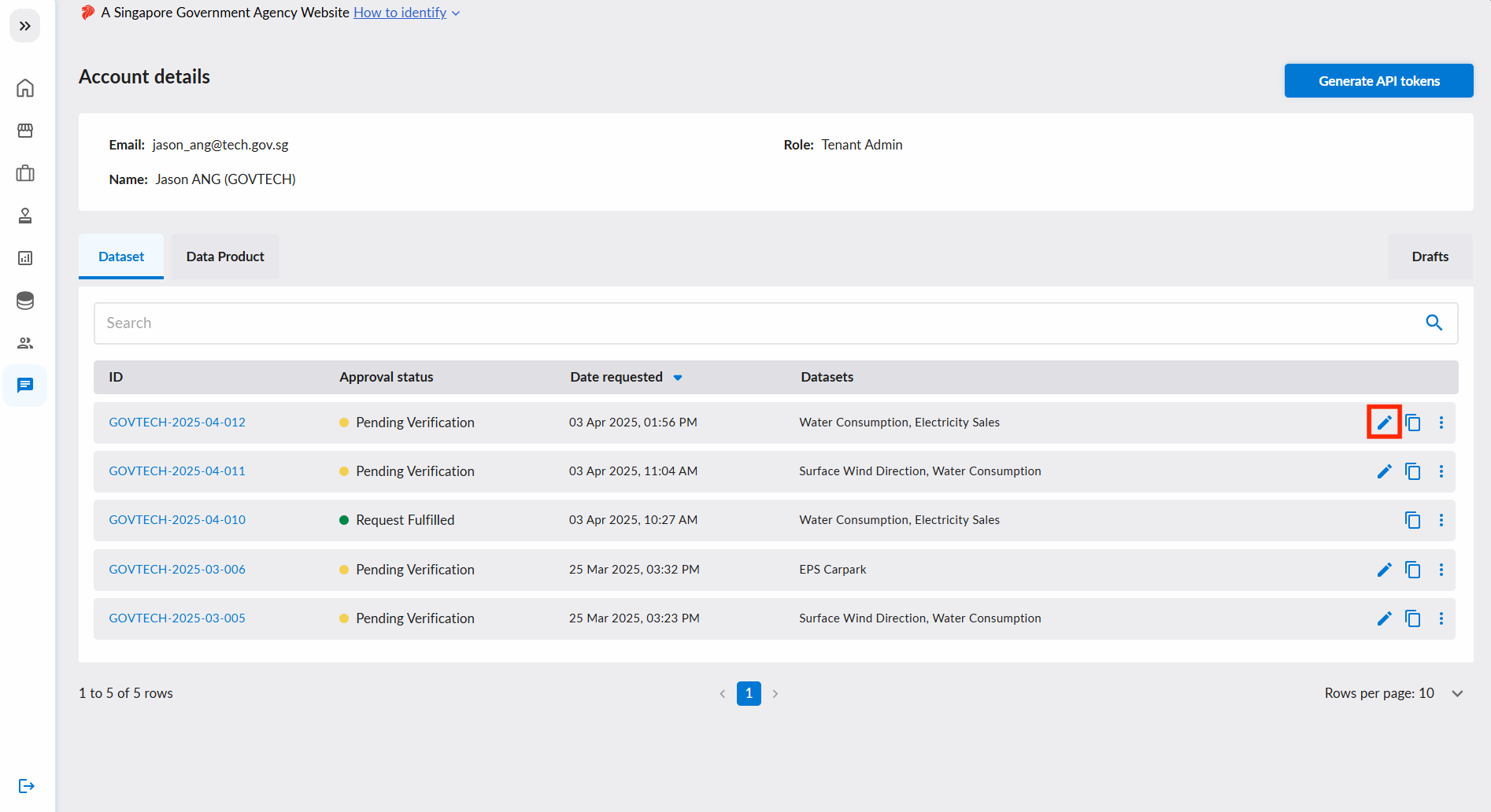The height and width of the screenshot is (812, 1491).
Task: Open request link GOVTECH-2025-03-005
Action: pyautogui.click(x=177, y=618)
